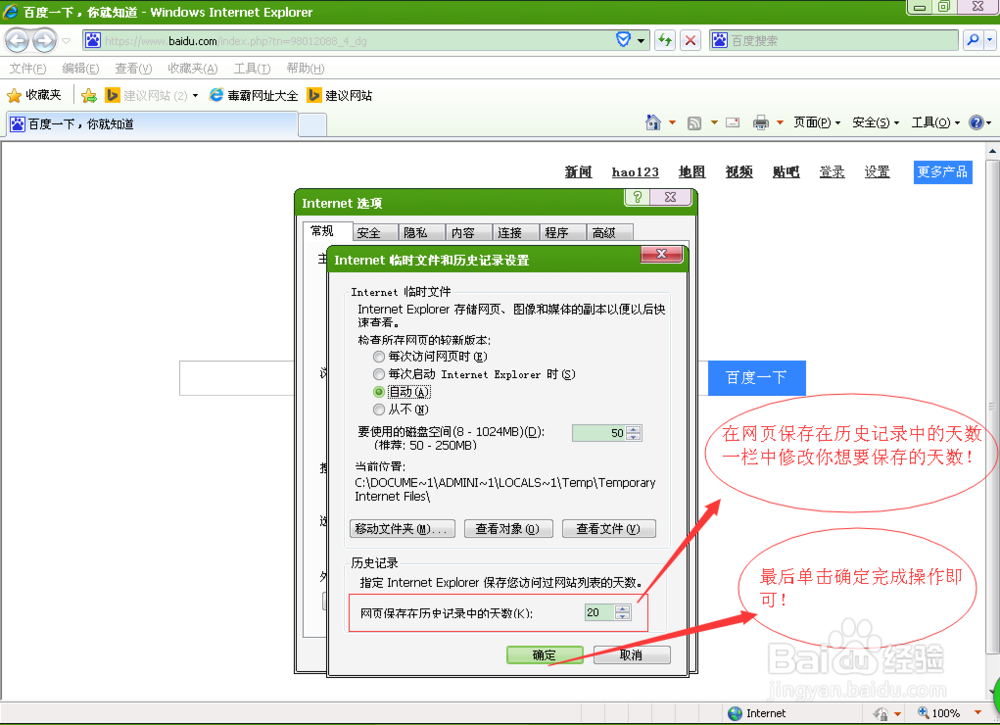Open the 查看(V) menu
The image size is (1000, 725).
coord(133,68)
